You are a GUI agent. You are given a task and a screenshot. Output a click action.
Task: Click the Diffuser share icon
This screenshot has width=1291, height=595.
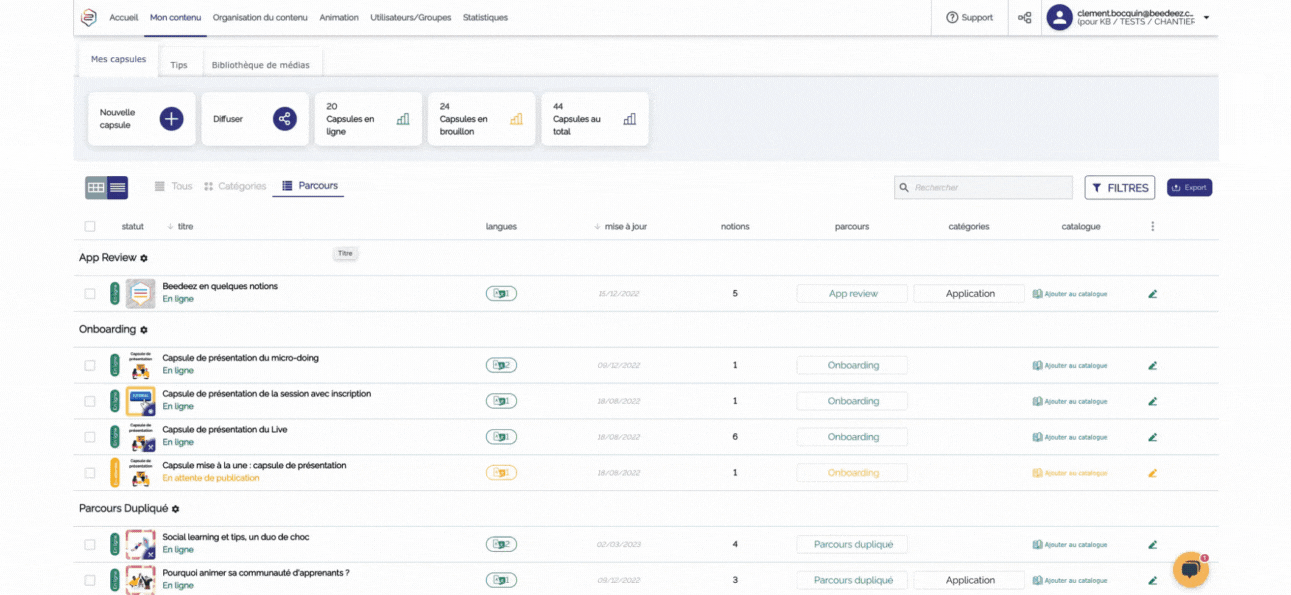[x=285, y=119]
